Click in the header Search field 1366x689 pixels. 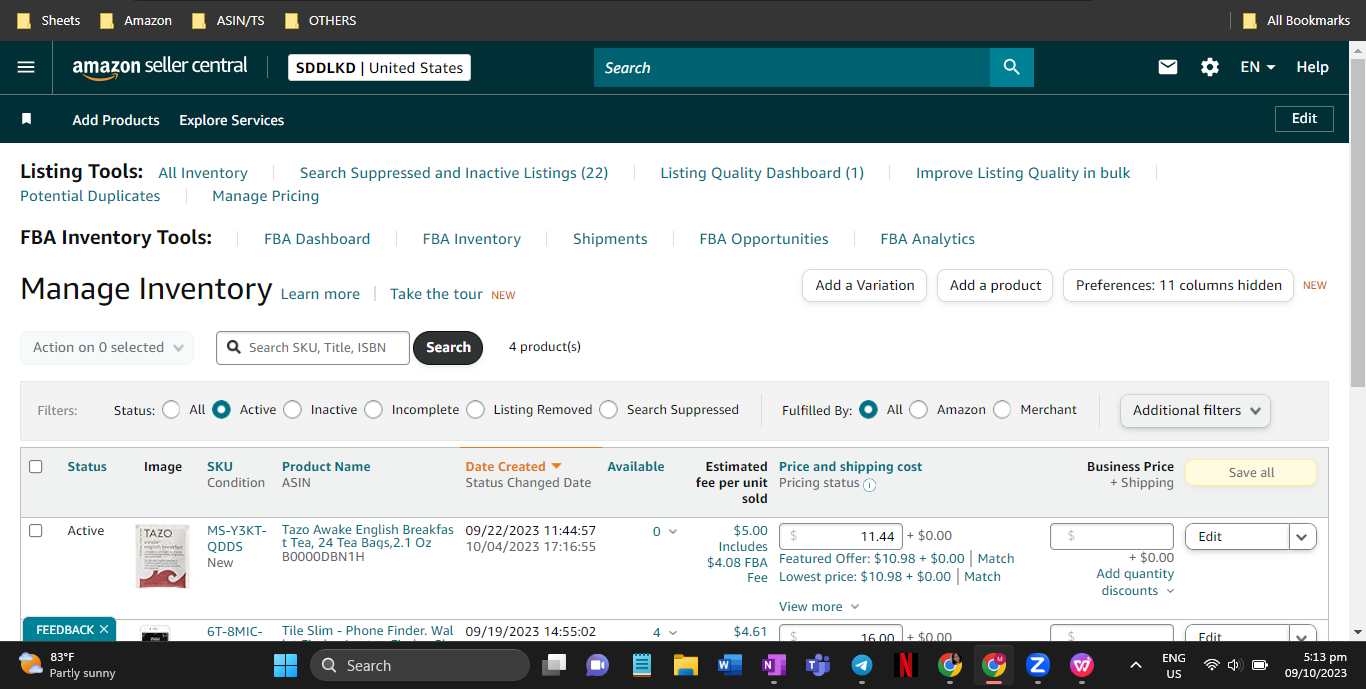[x=792, y=67]
